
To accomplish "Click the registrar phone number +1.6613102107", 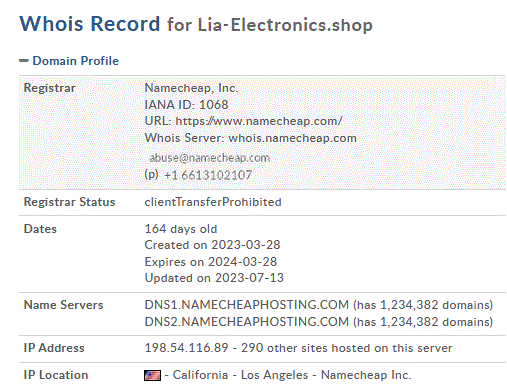I will click(x=208, y=175).
